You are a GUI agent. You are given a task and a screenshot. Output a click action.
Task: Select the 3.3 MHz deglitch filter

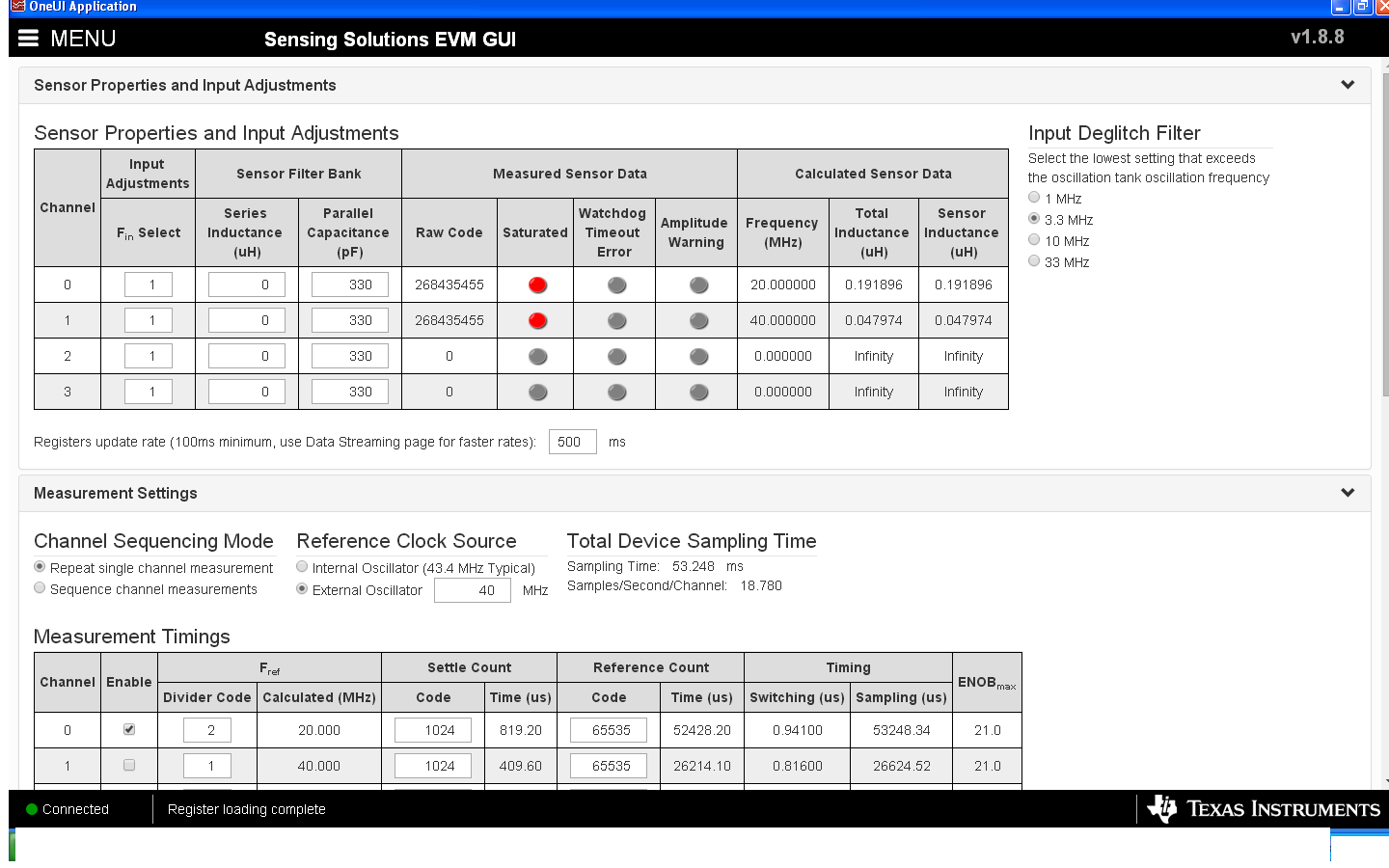coord(1034,219)
